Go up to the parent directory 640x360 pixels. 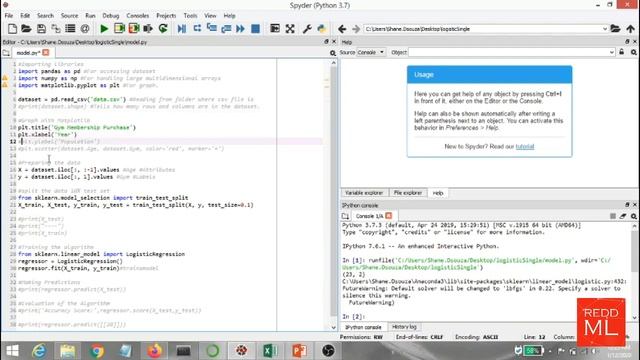coord(631,29)
